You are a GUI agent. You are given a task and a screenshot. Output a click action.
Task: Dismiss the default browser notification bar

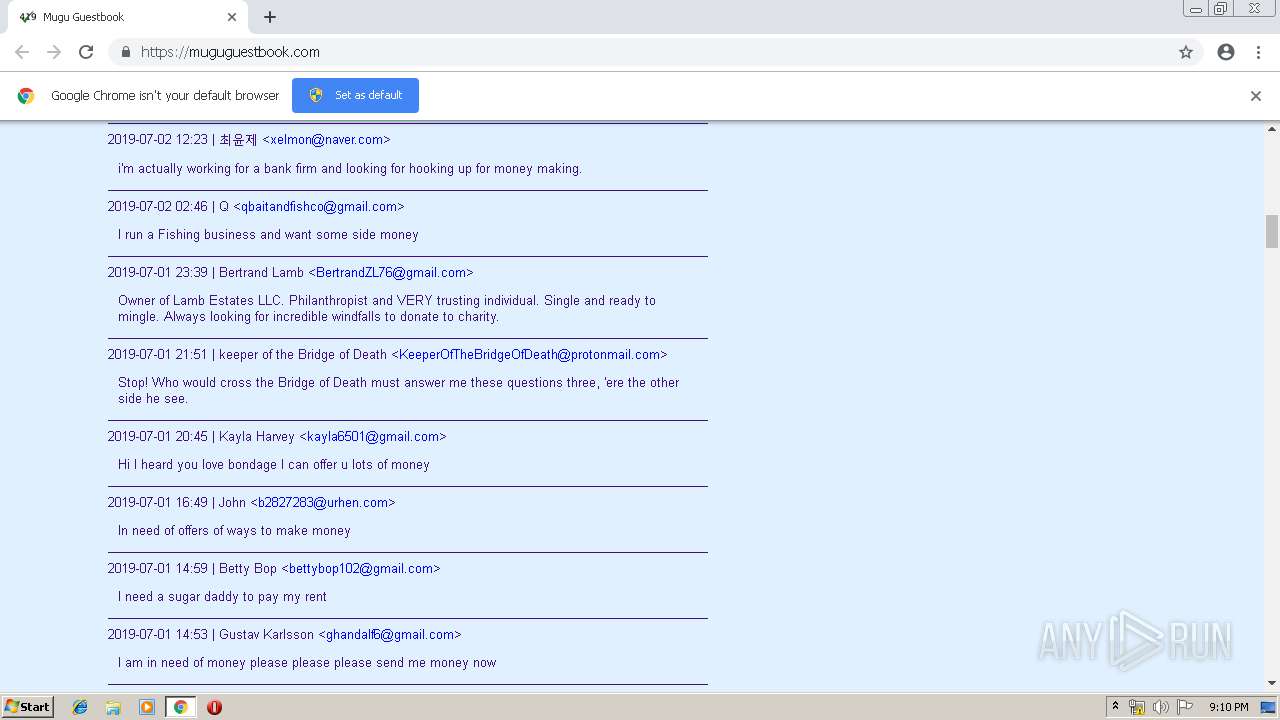click(1256, 96)
